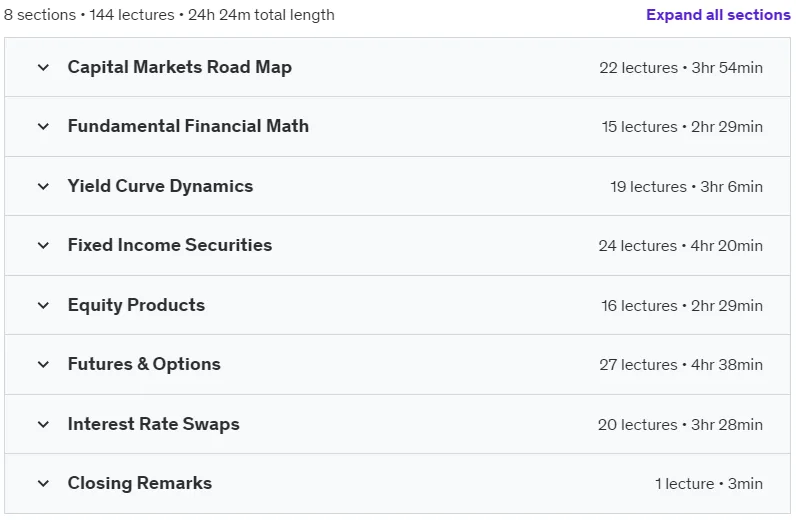Select the Interest Rate Swaps heading
Image resolution: width=796 pixels, height=520 pixels.
click(153, 424)
